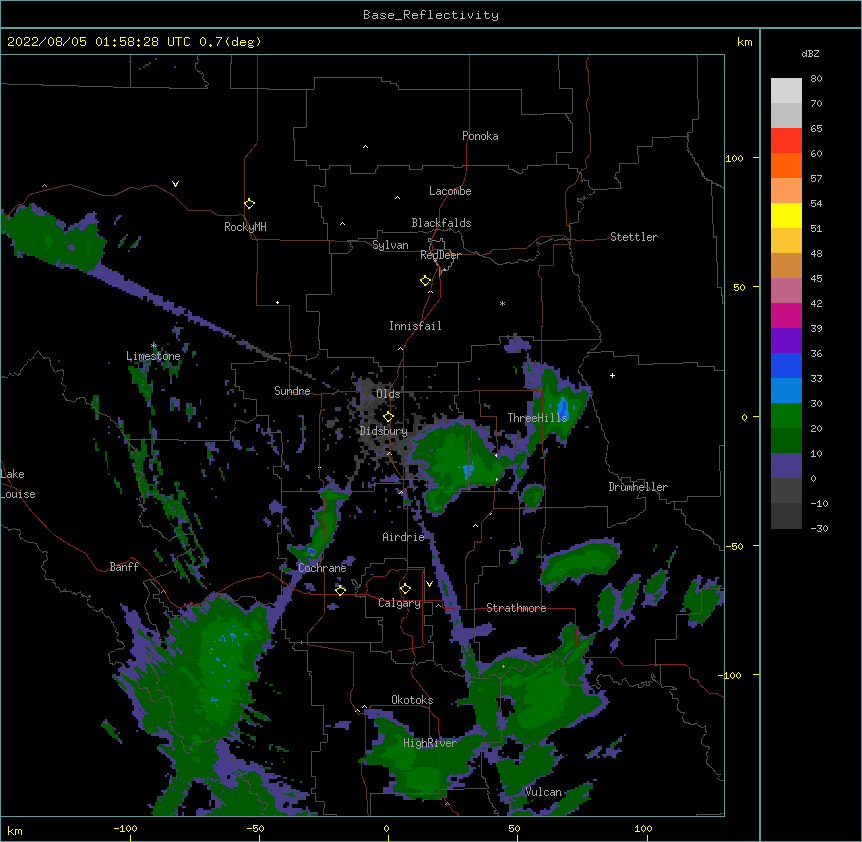Click the Sylvan label on map
Screen dimensions: 862x842
pos(390,245)
